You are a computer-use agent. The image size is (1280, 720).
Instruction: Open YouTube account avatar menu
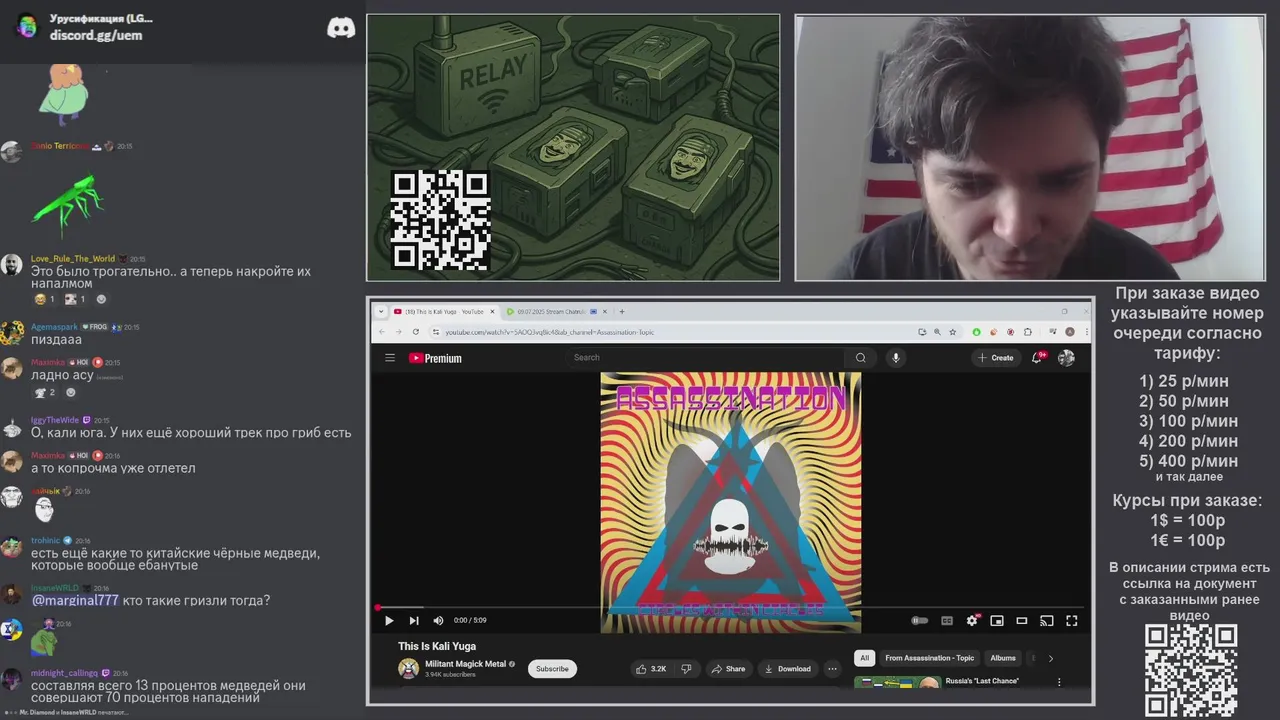coord(1067,358)
